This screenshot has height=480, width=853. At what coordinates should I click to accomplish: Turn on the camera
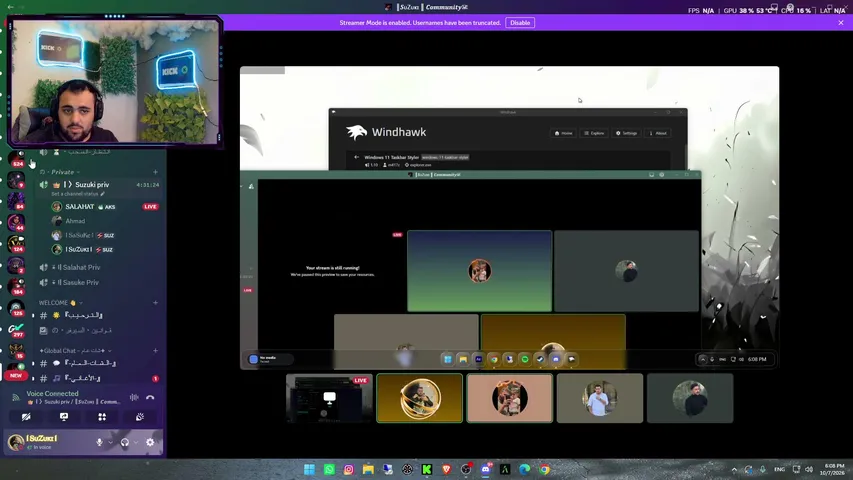[26, 417]
